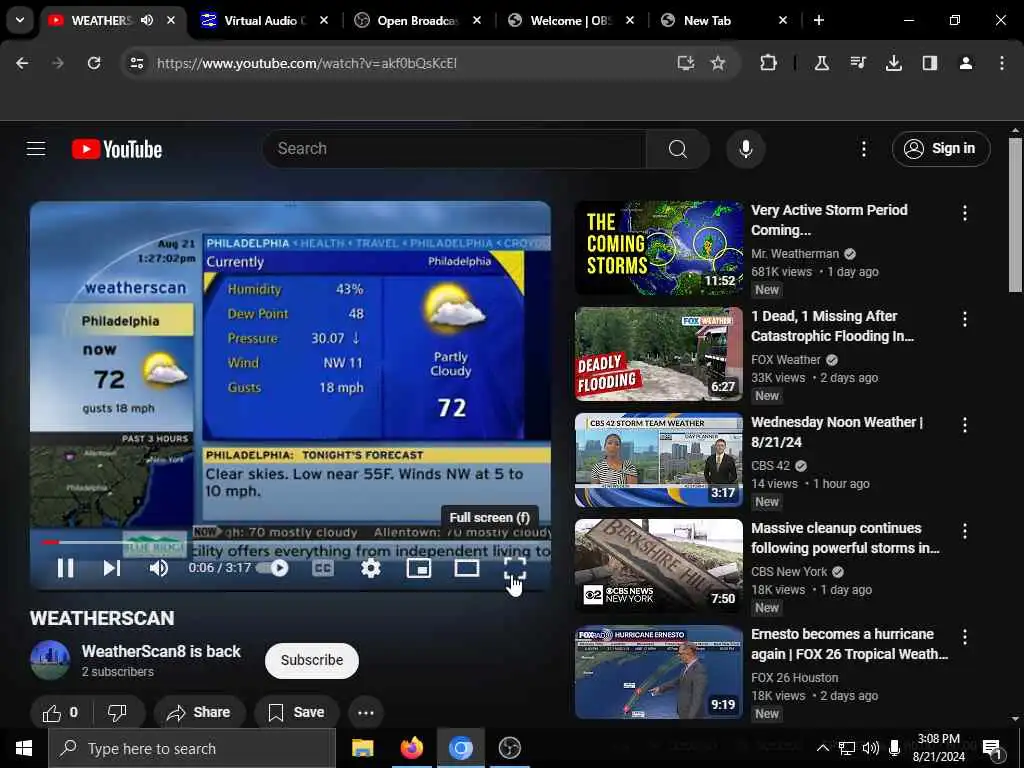Open Deadly Flooding video thumbnail

point(659,354)
